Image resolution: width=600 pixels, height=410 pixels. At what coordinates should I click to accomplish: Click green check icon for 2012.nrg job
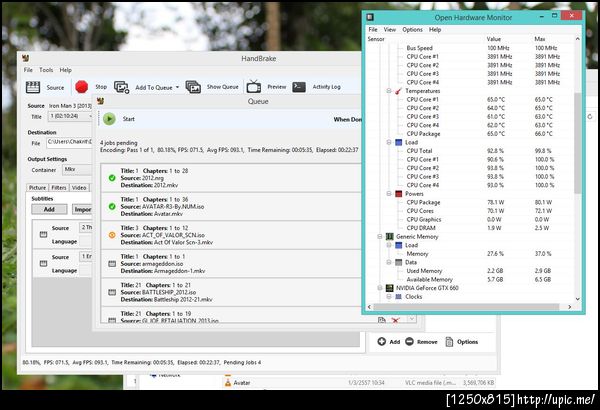point(112,178)
